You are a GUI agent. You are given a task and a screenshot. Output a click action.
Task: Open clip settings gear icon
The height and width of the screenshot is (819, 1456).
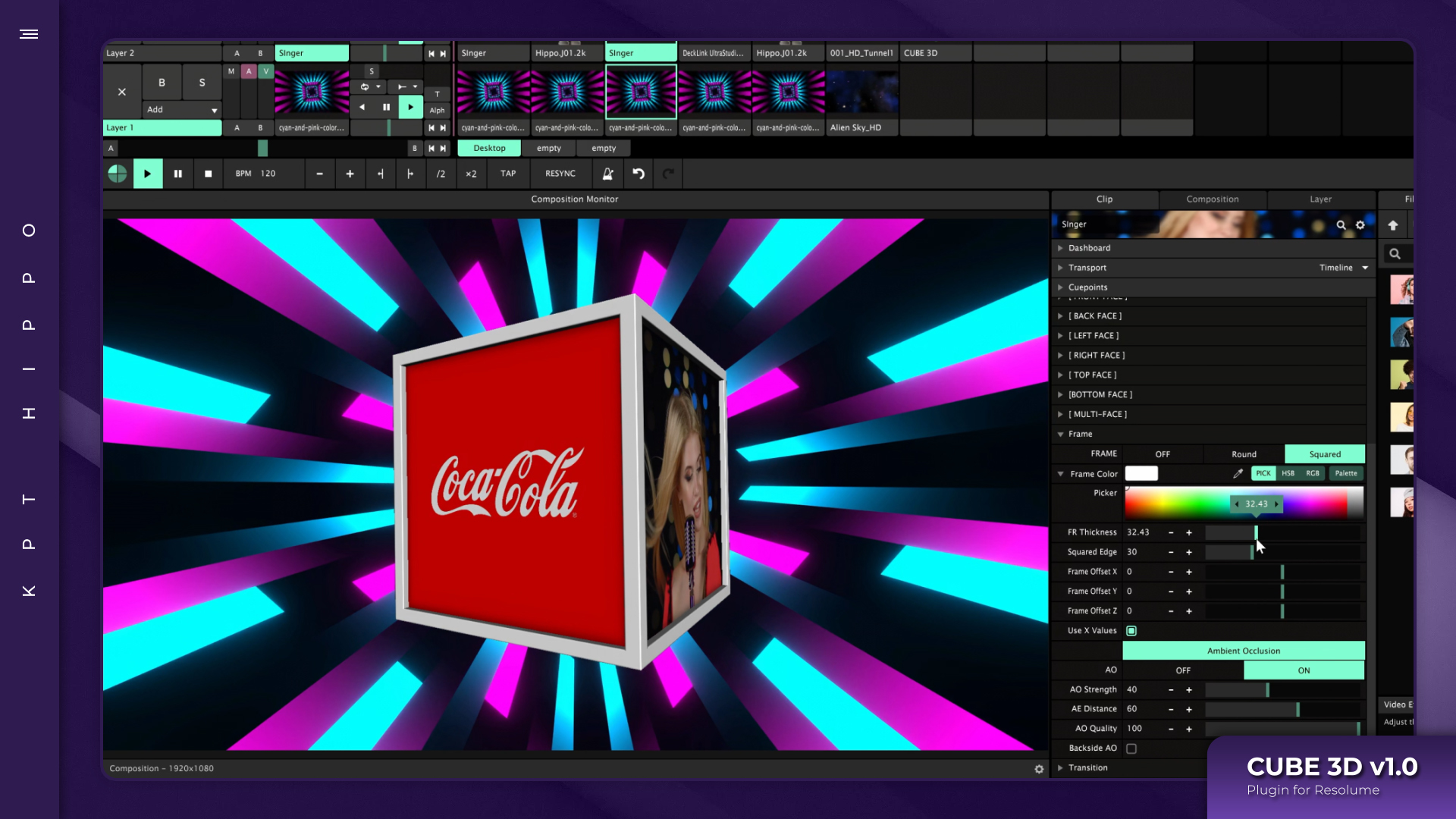(1360, 225)
